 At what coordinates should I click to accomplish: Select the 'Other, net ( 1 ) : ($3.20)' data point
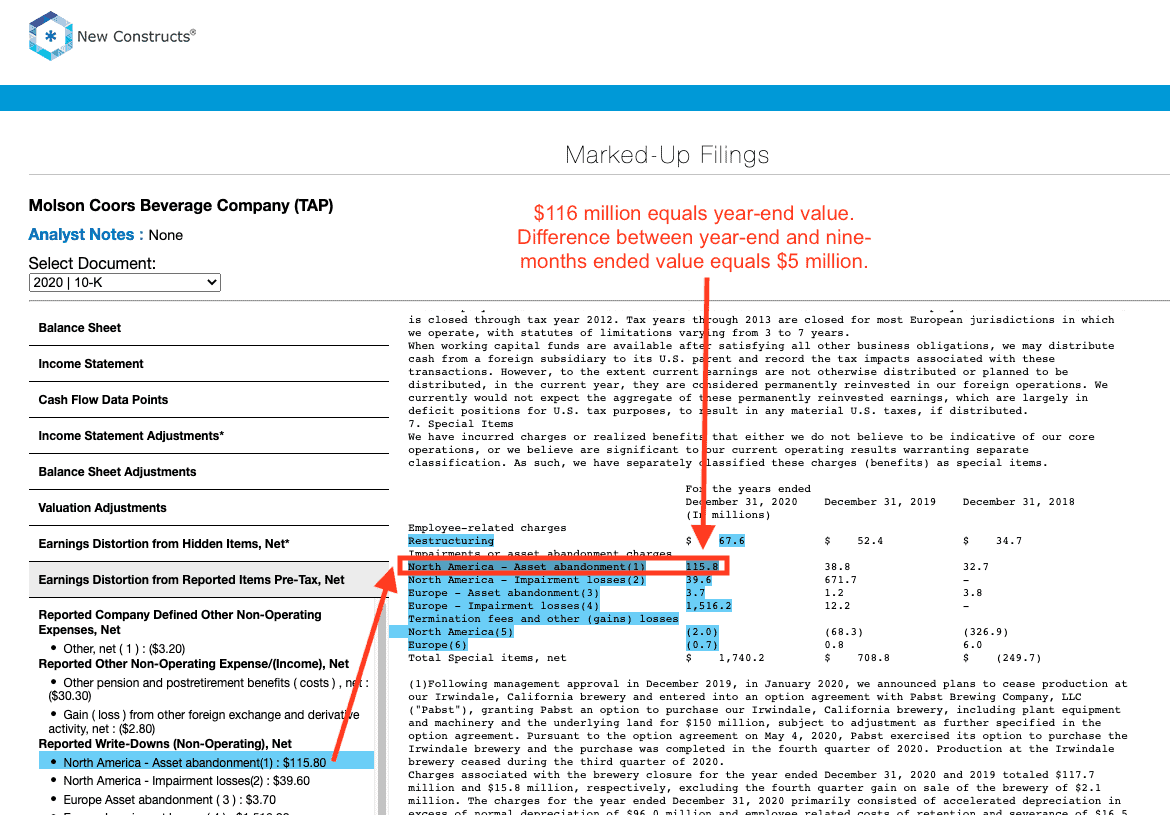pos(124,649)
